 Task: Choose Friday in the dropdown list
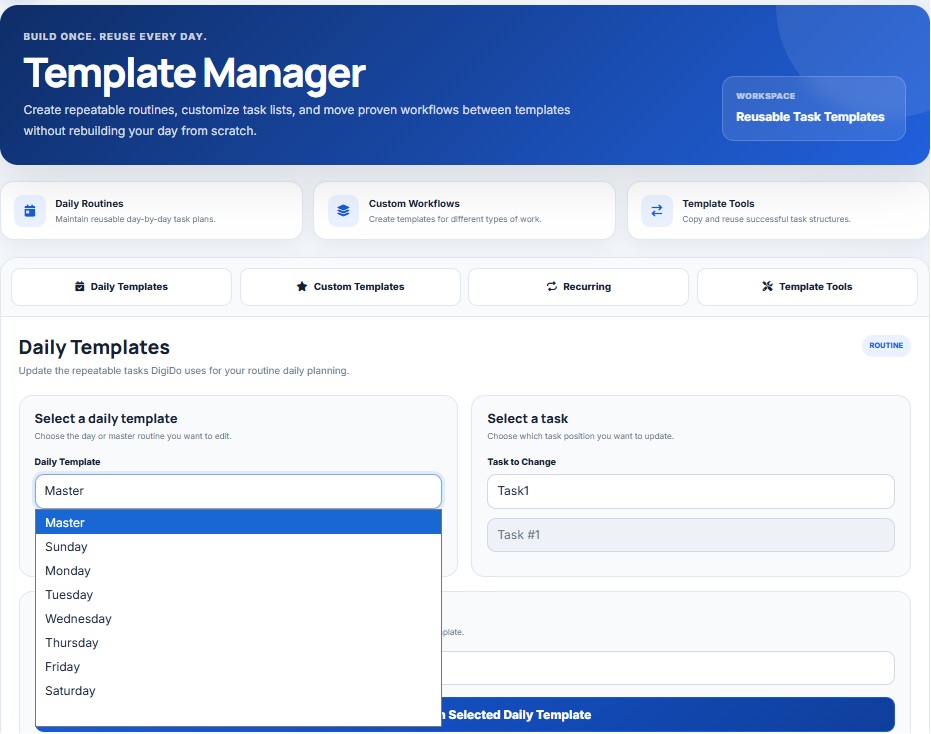click(x=238, y=667)
